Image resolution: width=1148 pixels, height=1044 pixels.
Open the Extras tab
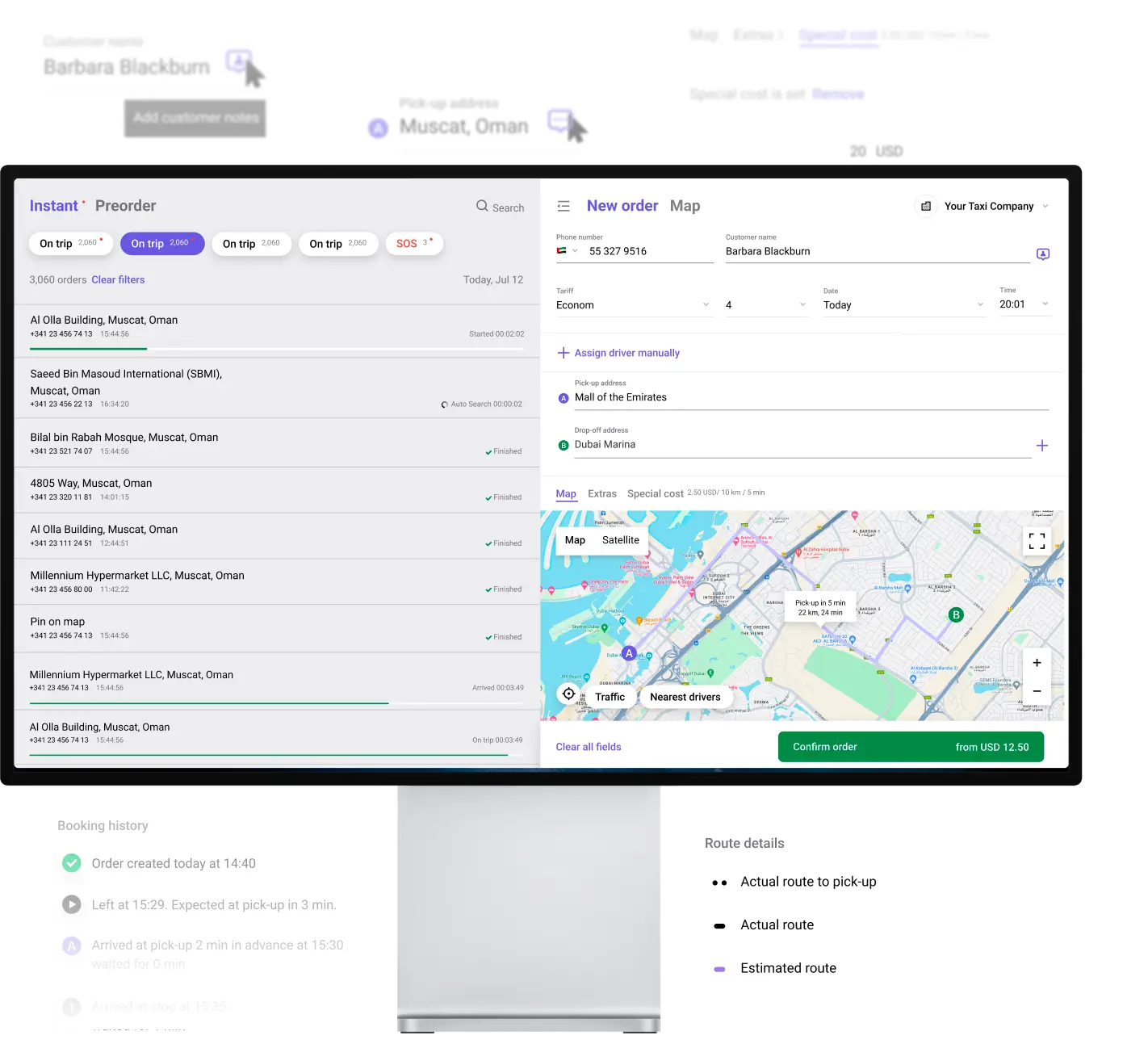pos(601,494)
